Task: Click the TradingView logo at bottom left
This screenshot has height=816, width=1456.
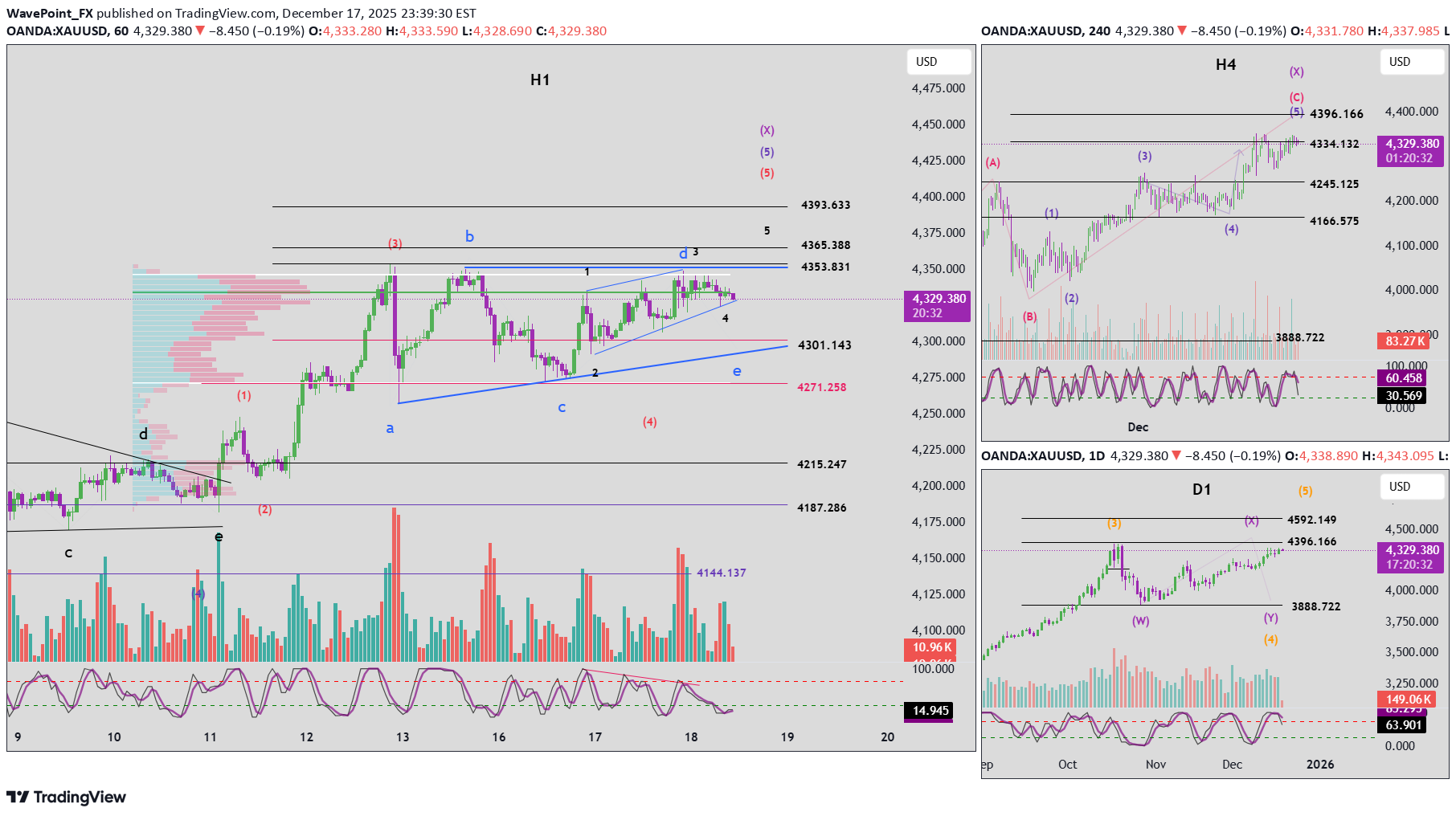Action: [x=66, y=797]
